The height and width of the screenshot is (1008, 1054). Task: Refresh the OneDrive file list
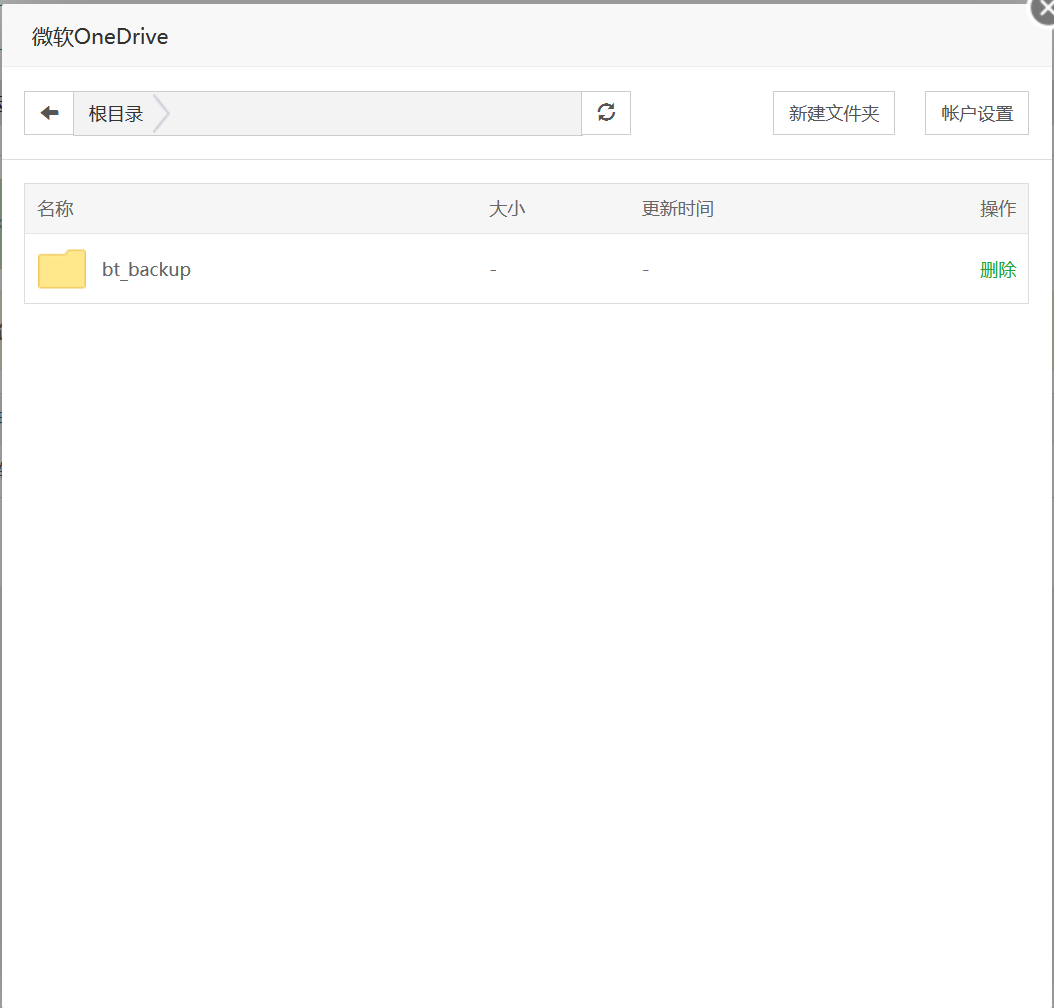point(606,113)
